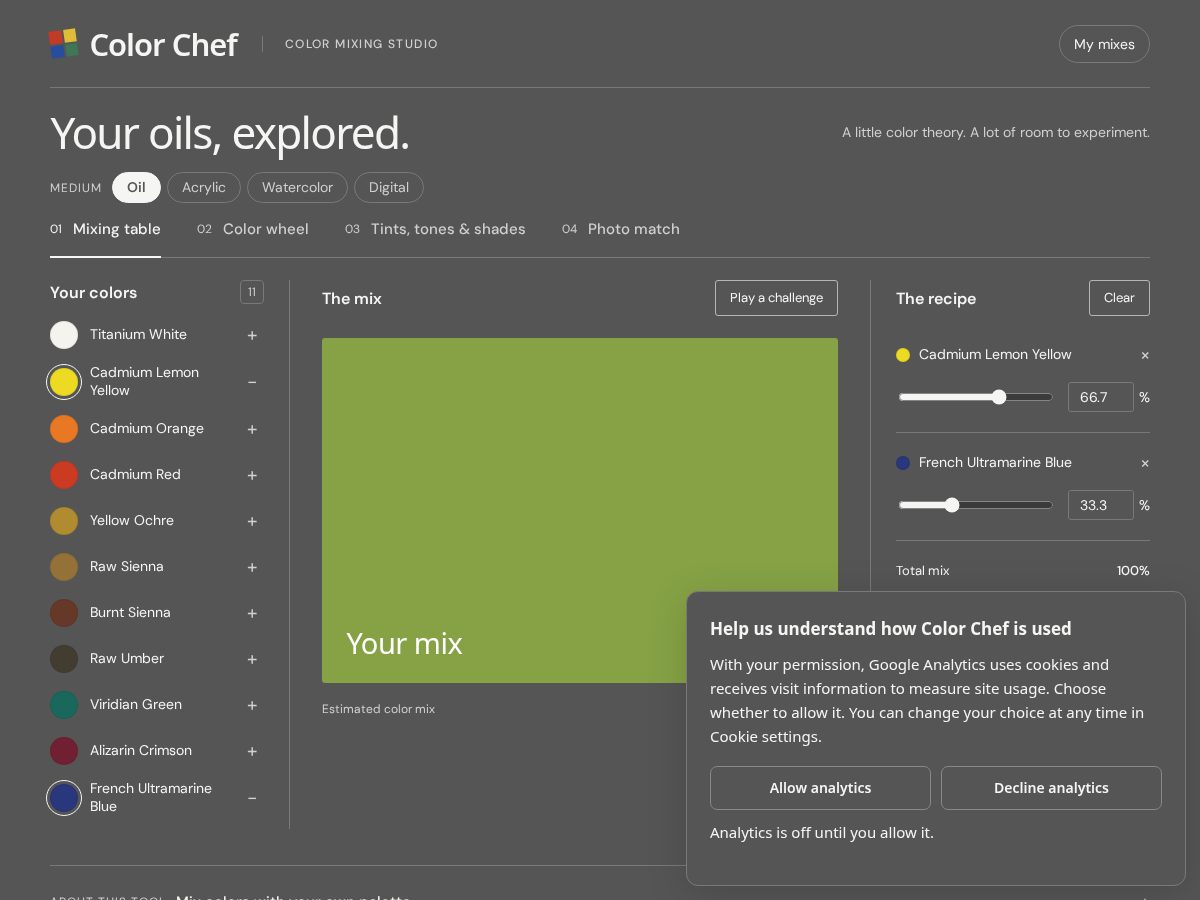The height and width of the screenshot is (900, 1200).
Task: Add Alizarin Crimson with its plus icon
Action: click(252, 751)
